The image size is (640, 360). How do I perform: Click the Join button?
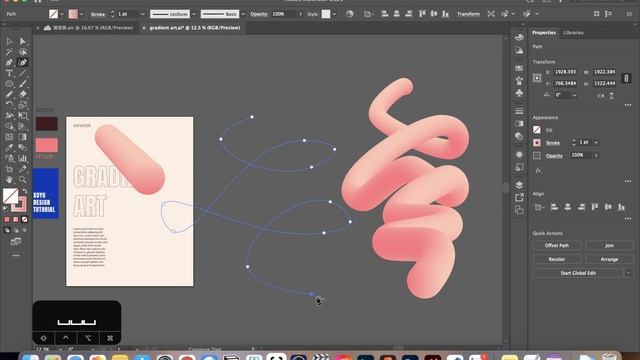point(609,245)
